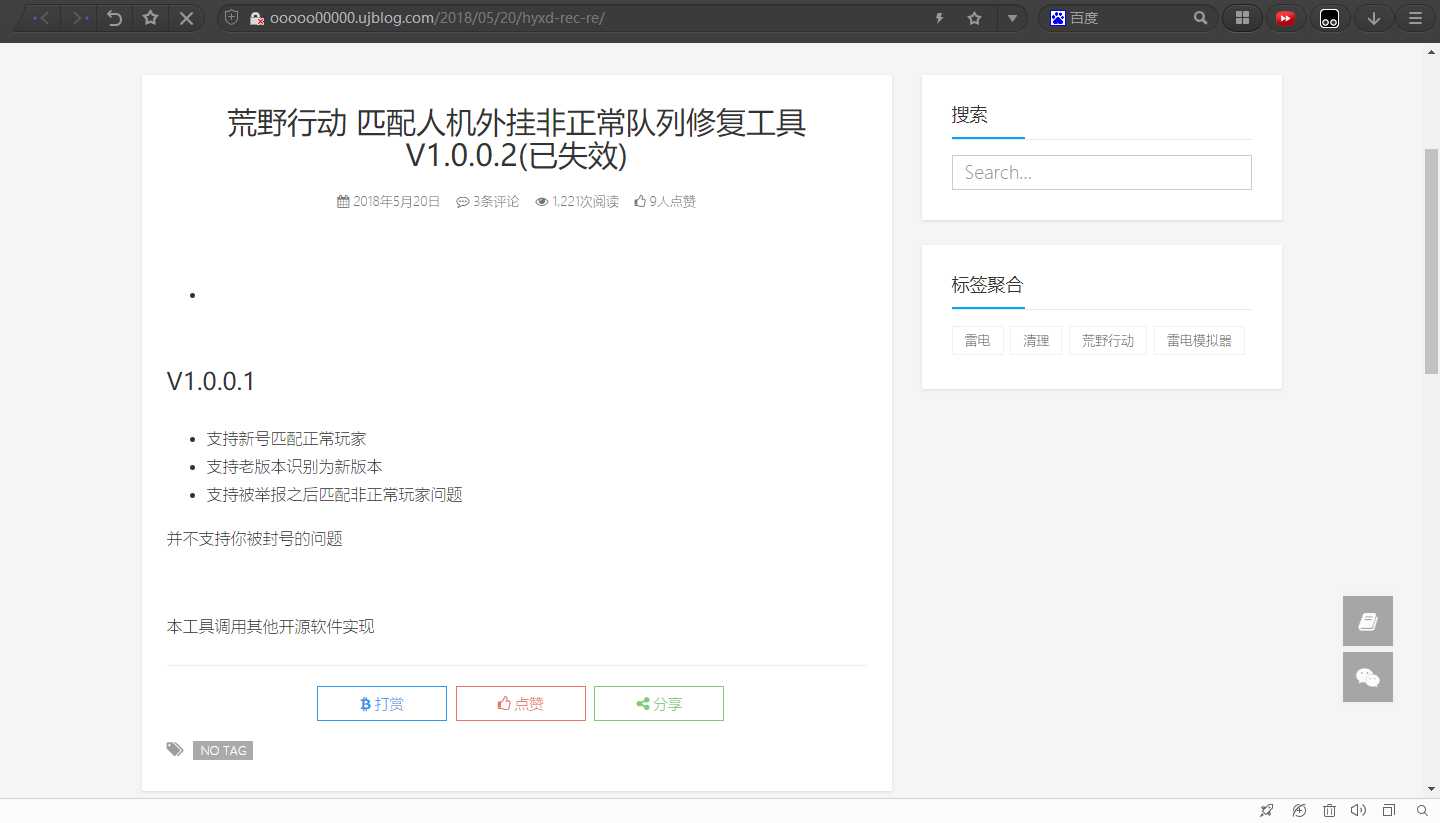Viewport: 1440px width, 823px height.
Task: Click the undo/restore closed tab arrow
Action: pyautogui.click(x=115, y=18)
